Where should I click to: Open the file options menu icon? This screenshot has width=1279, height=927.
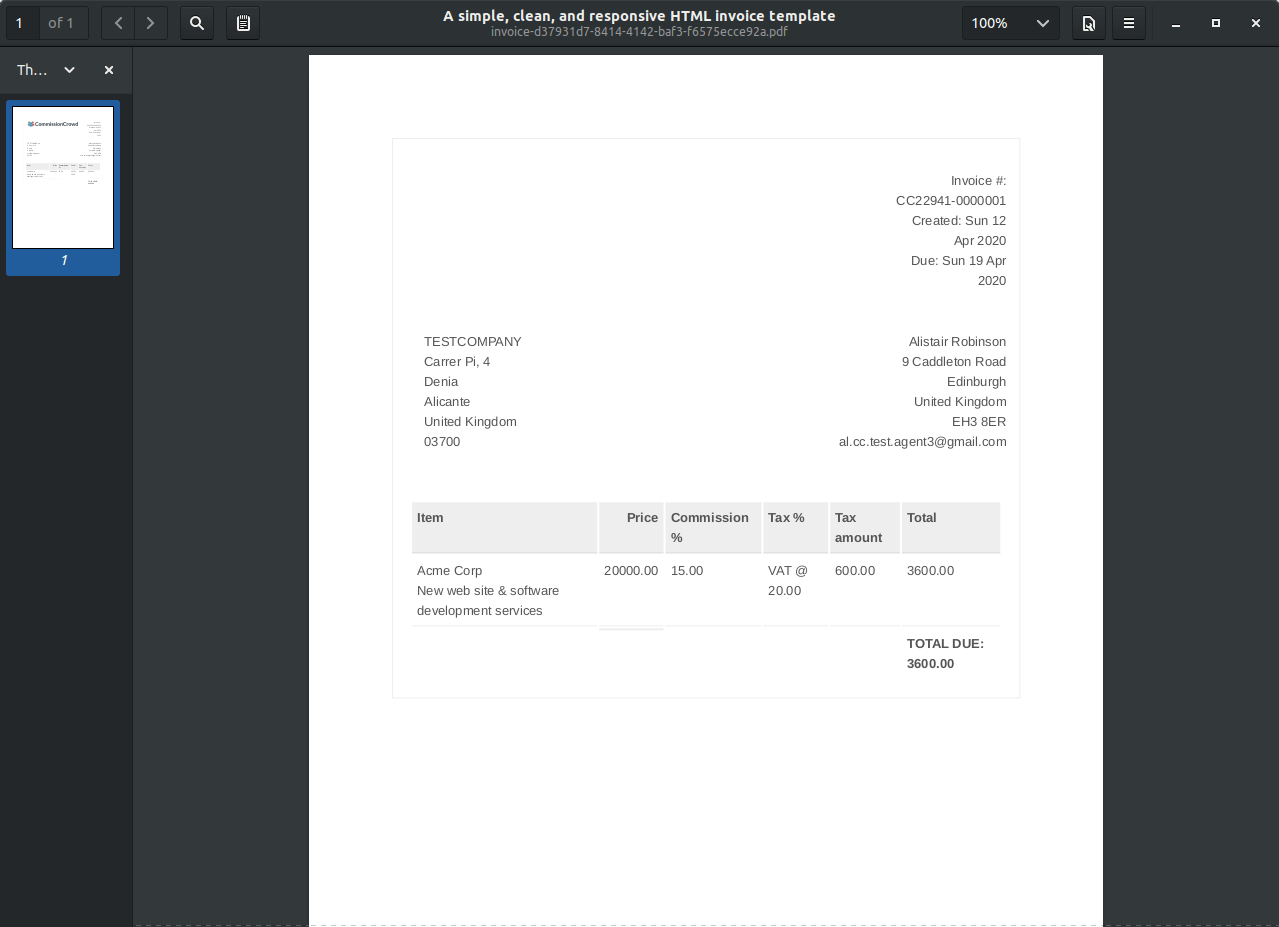[x=1088, y=23]
